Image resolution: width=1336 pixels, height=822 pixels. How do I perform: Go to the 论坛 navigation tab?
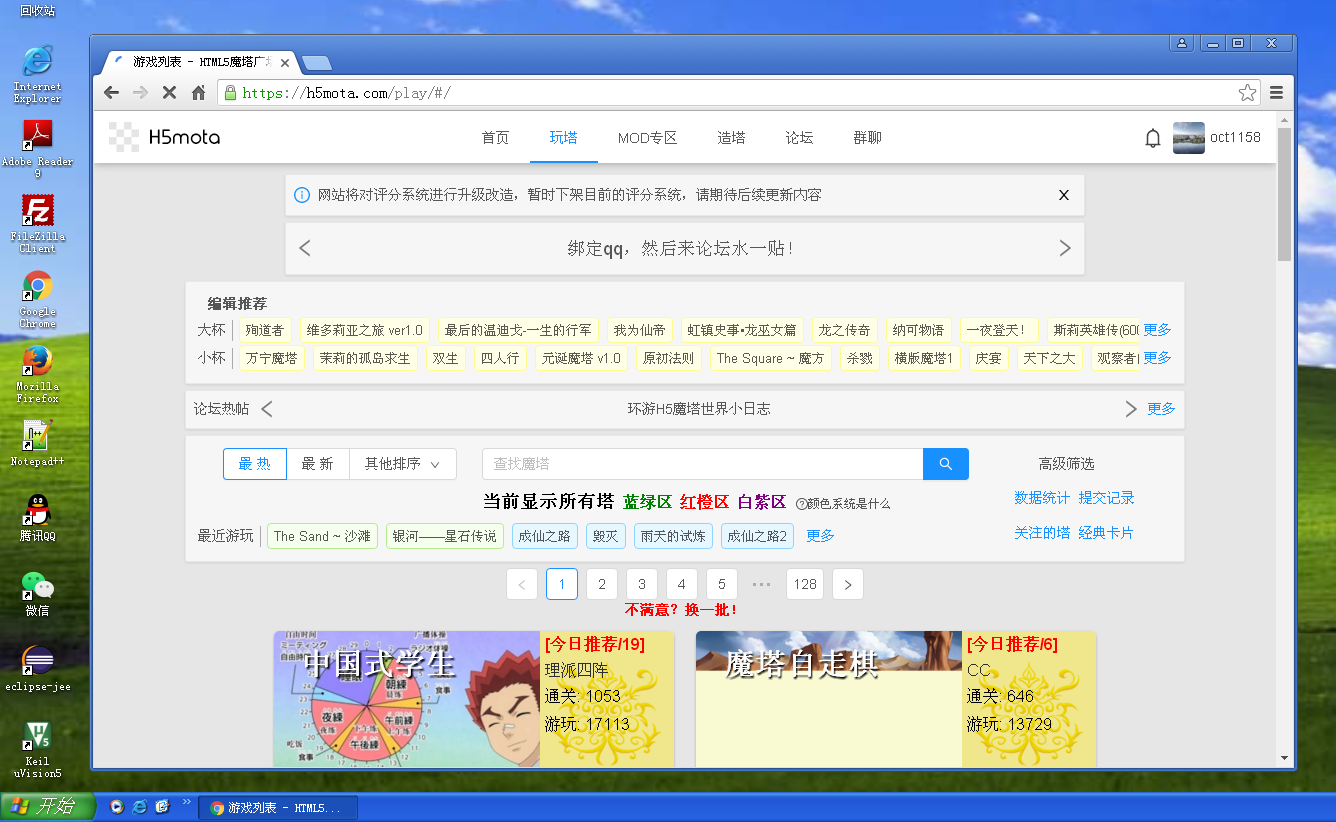pos(799,138)
